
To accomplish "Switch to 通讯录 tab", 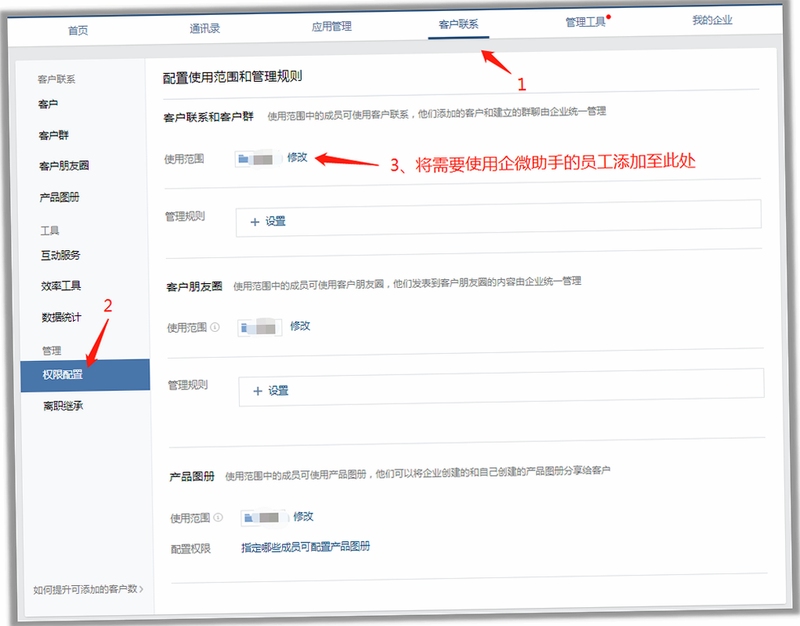I will point(205,28).
